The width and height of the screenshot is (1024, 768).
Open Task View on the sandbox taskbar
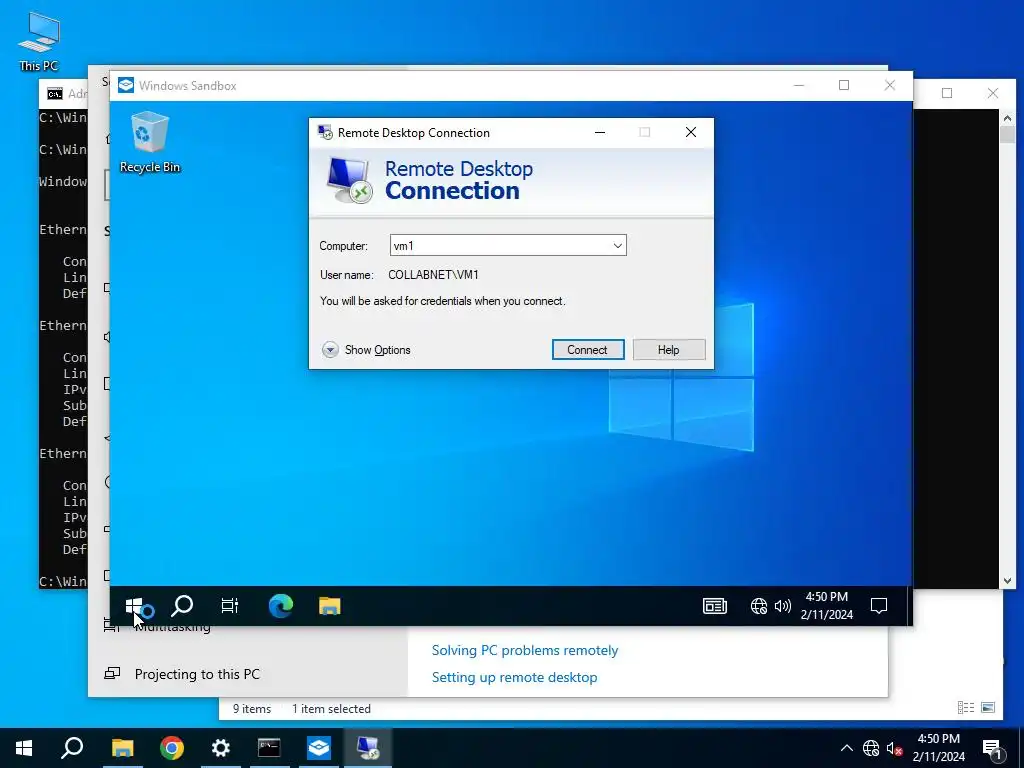coord(230,606)
